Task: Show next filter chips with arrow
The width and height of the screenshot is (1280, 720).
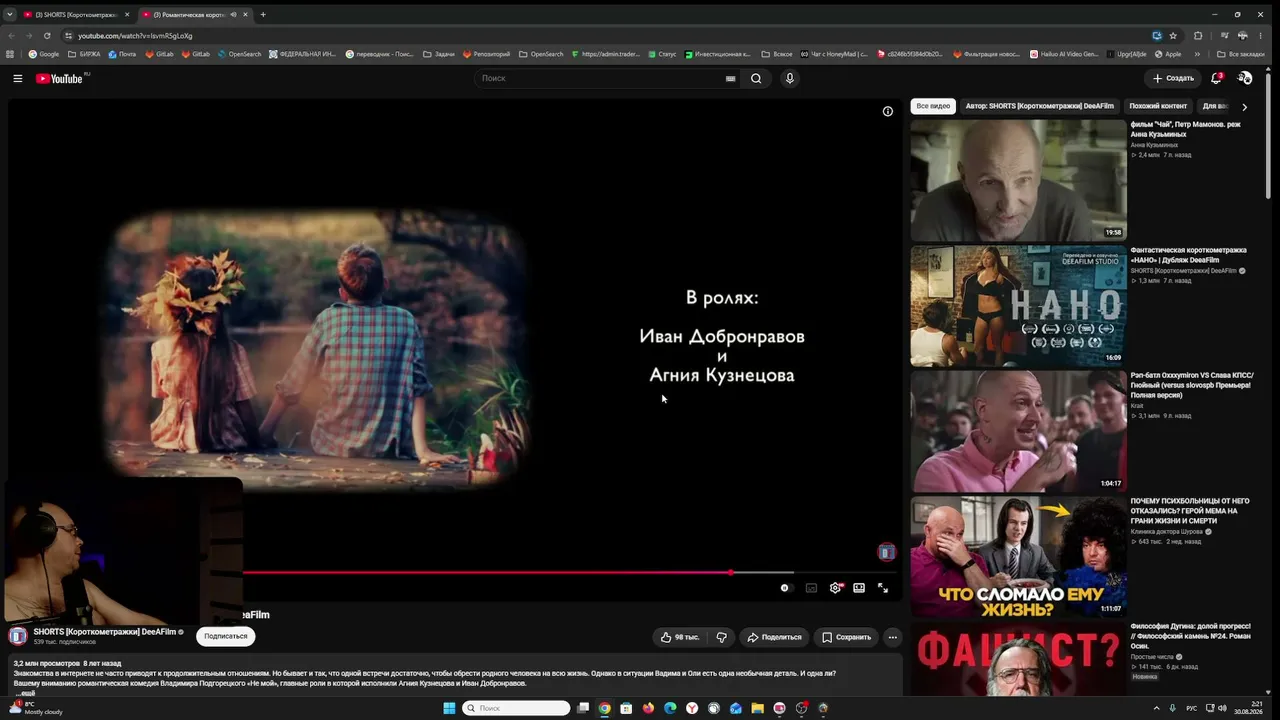Action: tap(1244, 106)
